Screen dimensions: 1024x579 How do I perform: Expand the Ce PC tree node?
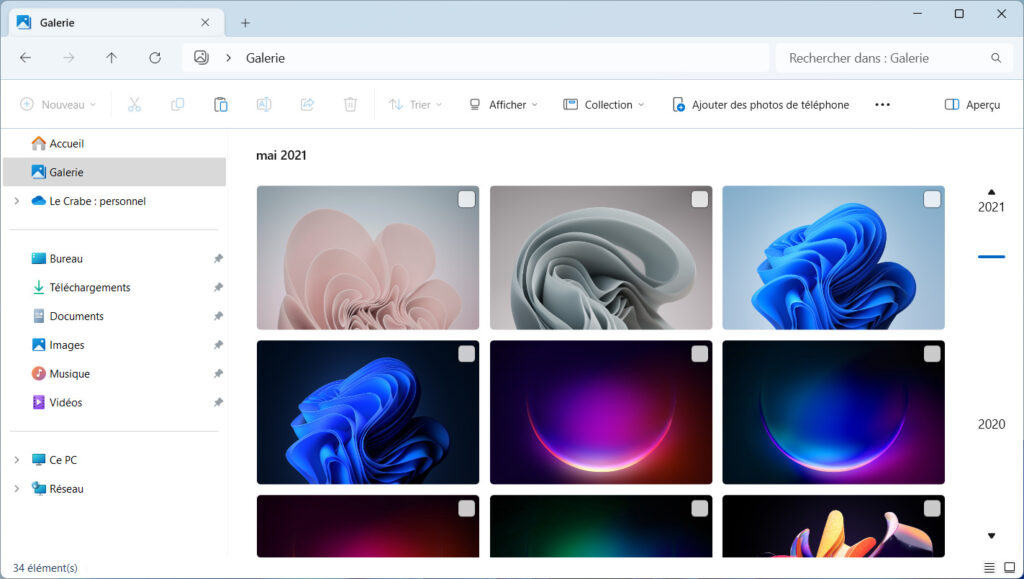point(17,460)
